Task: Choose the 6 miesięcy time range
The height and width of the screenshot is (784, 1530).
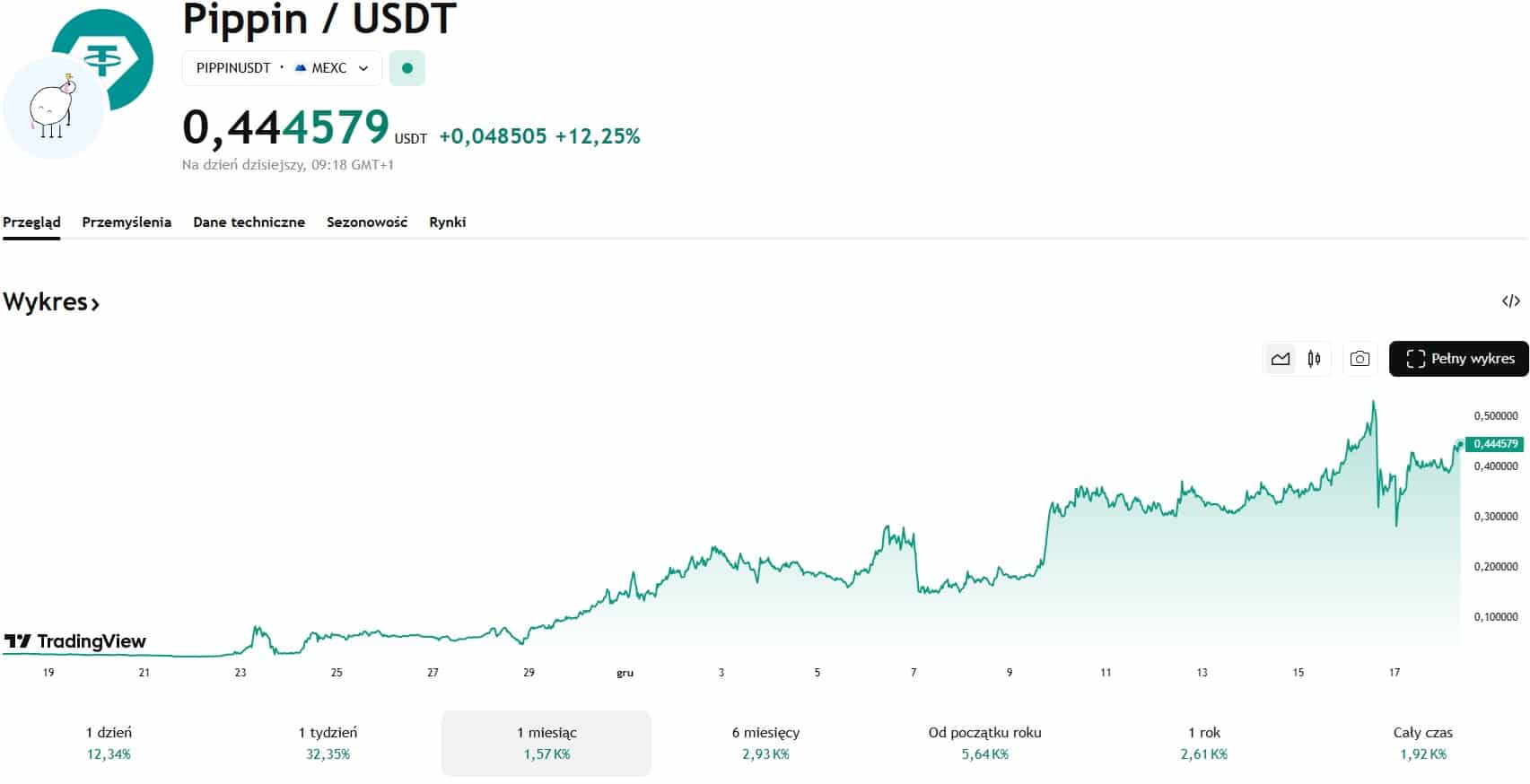Action: pos(765,743)
